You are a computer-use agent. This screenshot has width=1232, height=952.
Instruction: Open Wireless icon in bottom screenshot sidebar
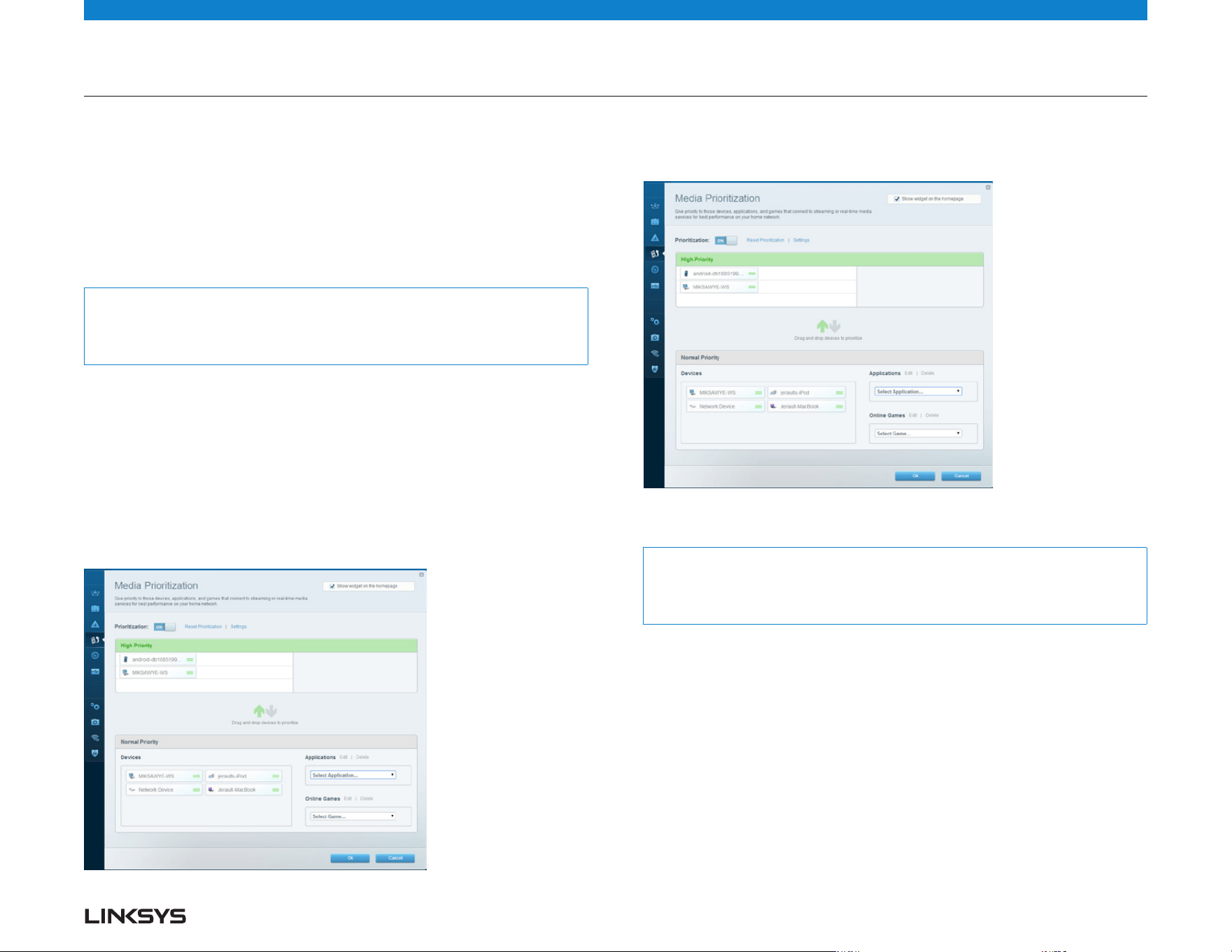(95, 737)
